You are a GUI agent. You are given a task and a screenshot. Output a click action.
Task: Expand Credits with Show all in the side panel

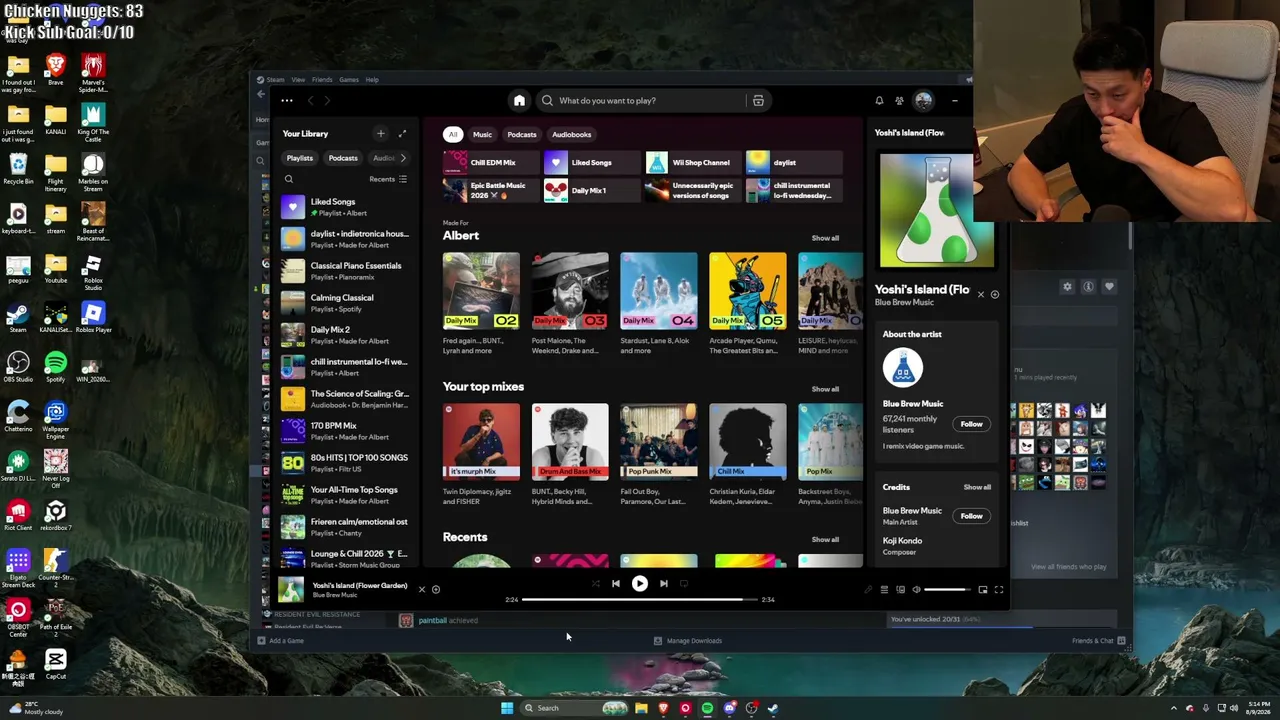pyautogui.click(x=977, y=488)
